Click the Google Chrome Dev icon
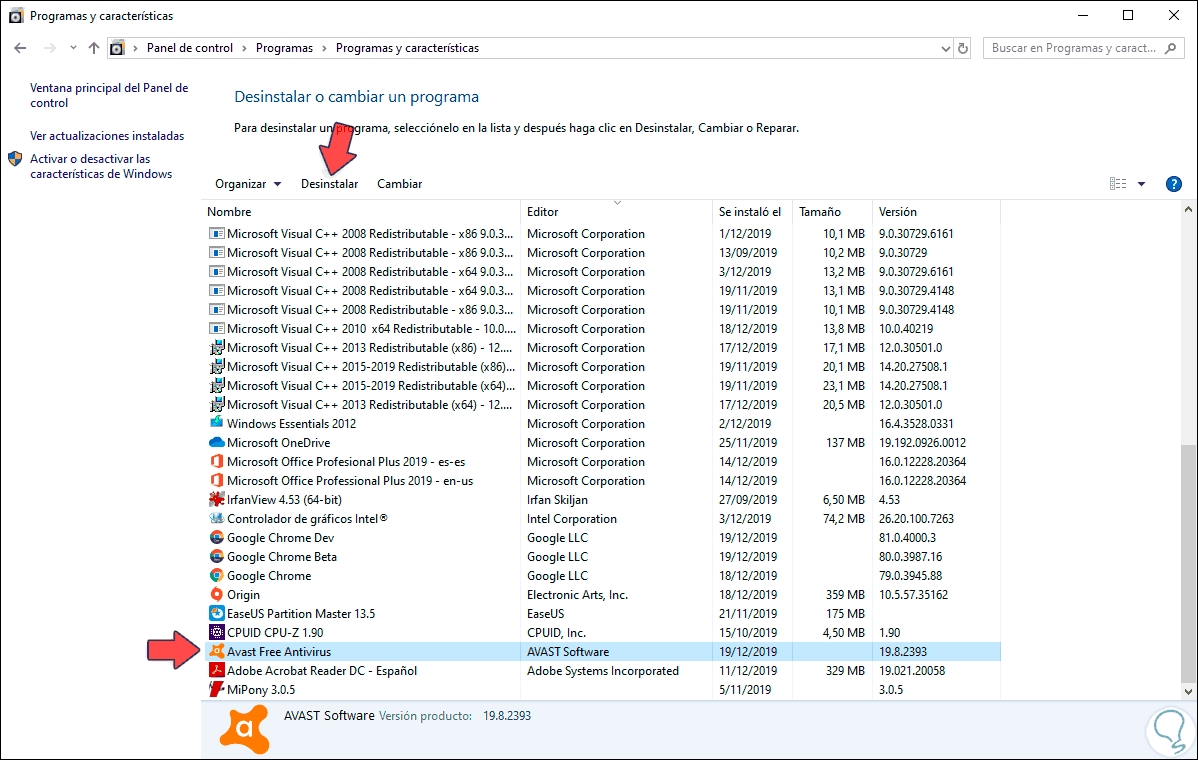The height and width of the screenshot is (760, 1198). 217,538
